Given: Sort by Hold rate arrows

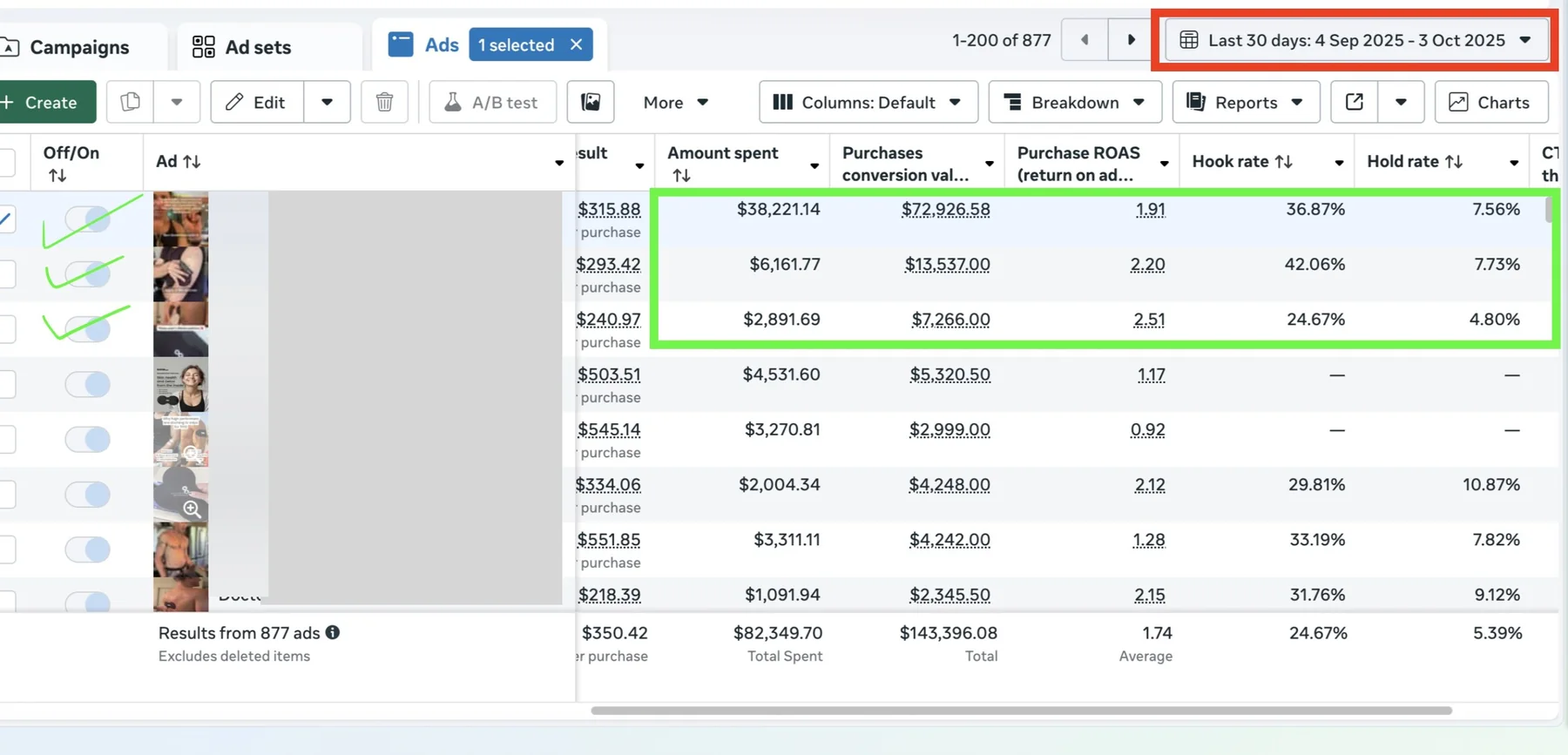Looking at the screenshot, I should [x=1453, y=161].
